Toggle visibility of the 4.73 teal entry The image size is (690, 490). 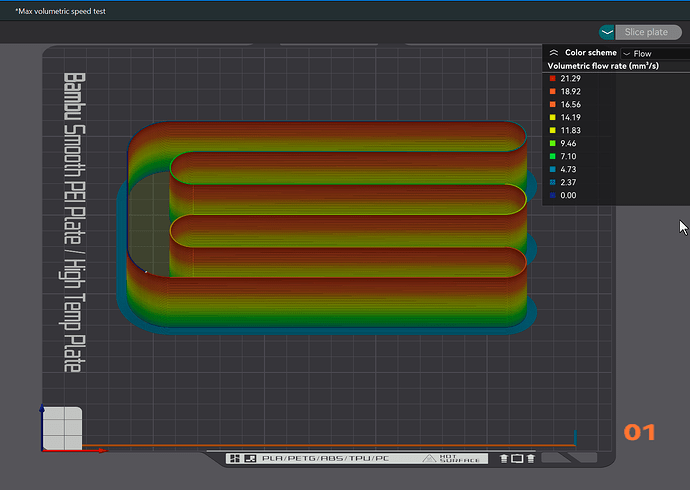(x=553, y=169)
